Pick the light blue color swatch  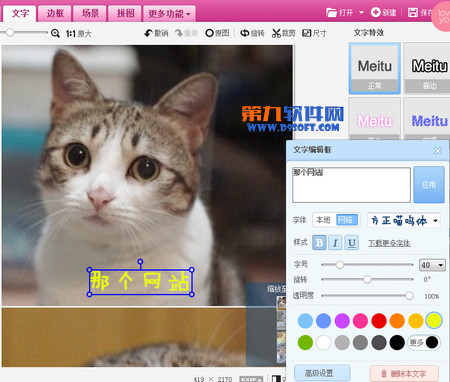tap(305, 321)
